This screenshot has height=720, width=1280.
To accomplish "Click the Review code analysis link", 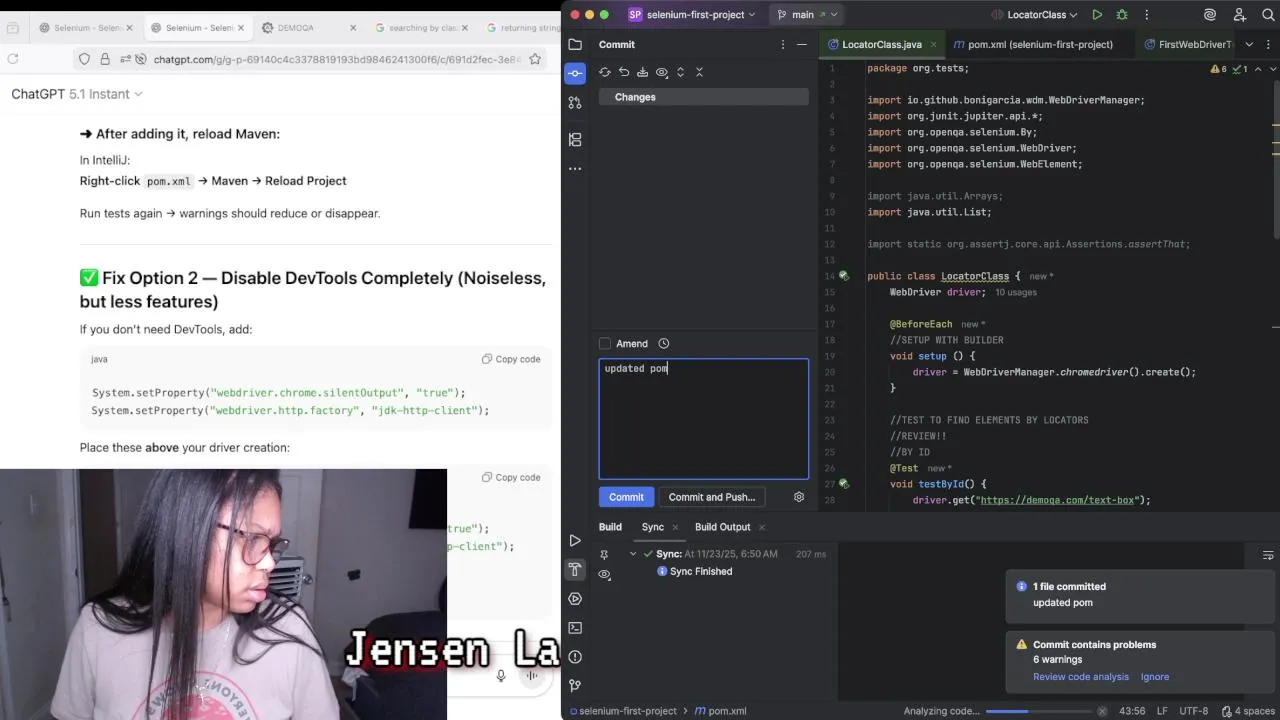I will click(1081, 677).
